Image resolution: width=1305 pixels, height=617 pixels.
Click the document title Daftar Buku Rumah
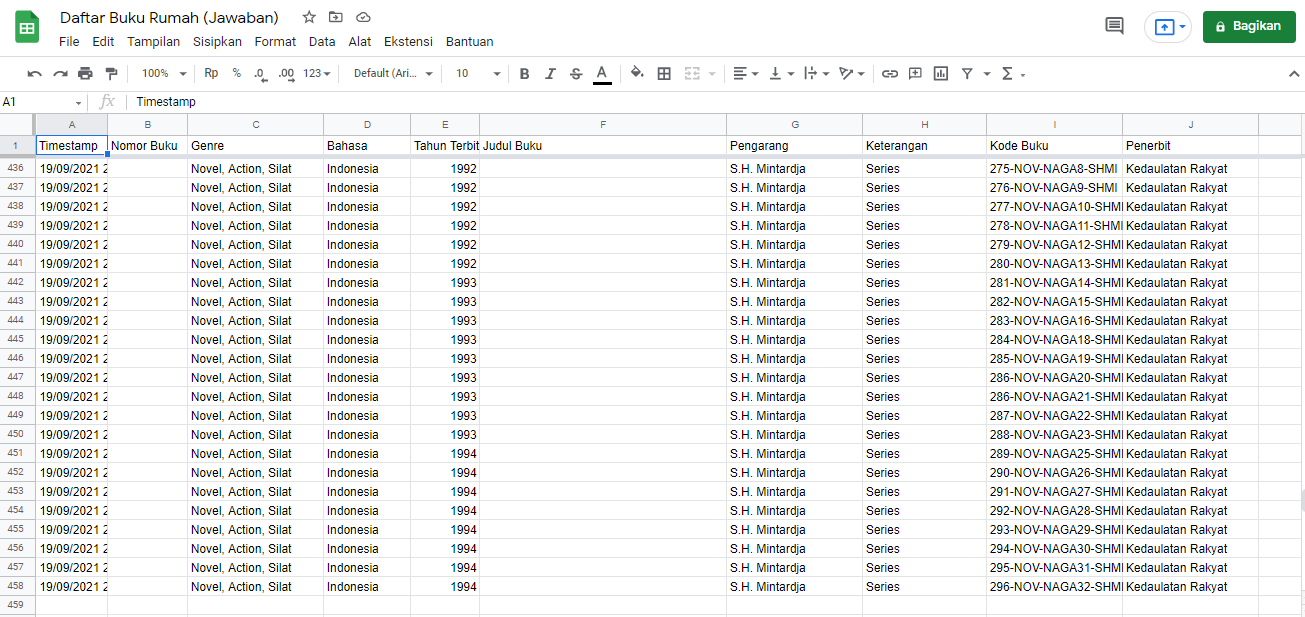(169, 17)
